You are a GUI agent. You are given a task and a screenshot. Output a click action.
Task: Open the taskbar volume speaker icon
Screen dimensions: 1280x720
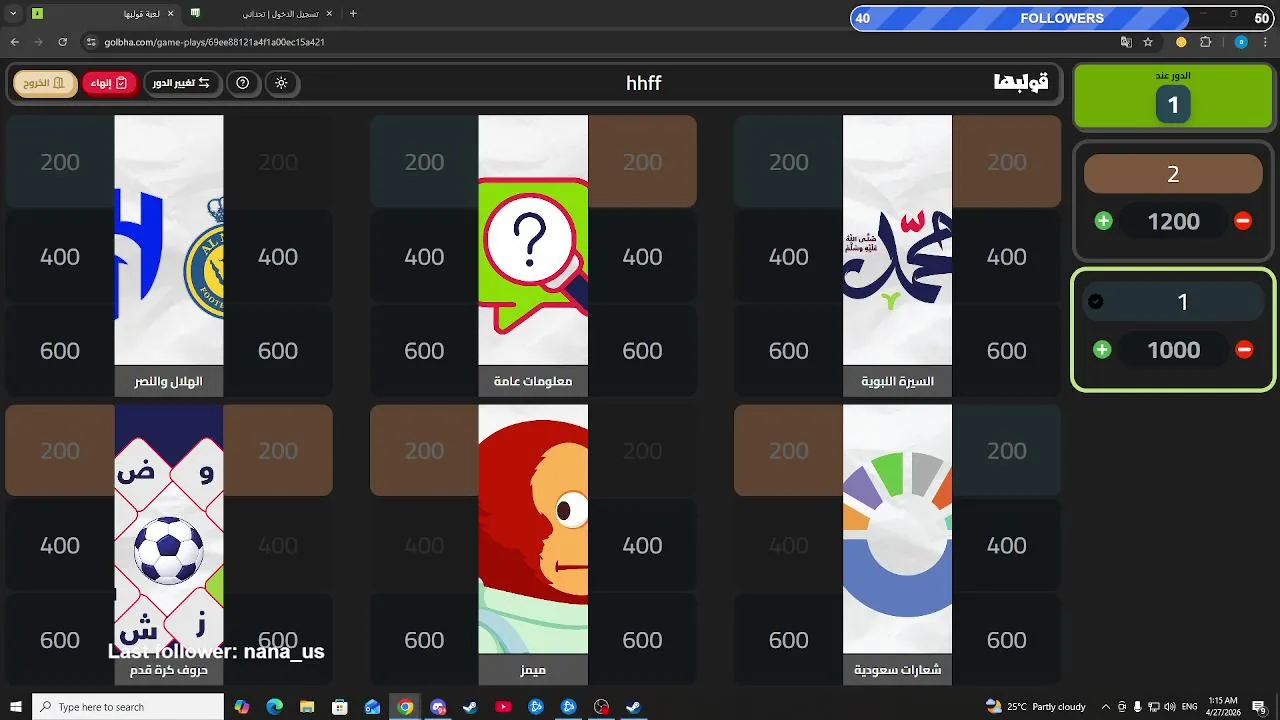tap(1170, 707)
